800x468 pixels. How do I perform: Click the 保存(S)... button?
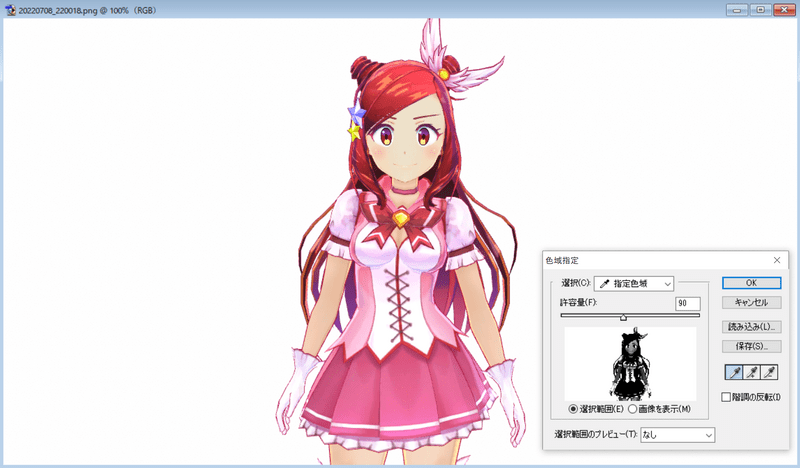[x=750, y=346]
